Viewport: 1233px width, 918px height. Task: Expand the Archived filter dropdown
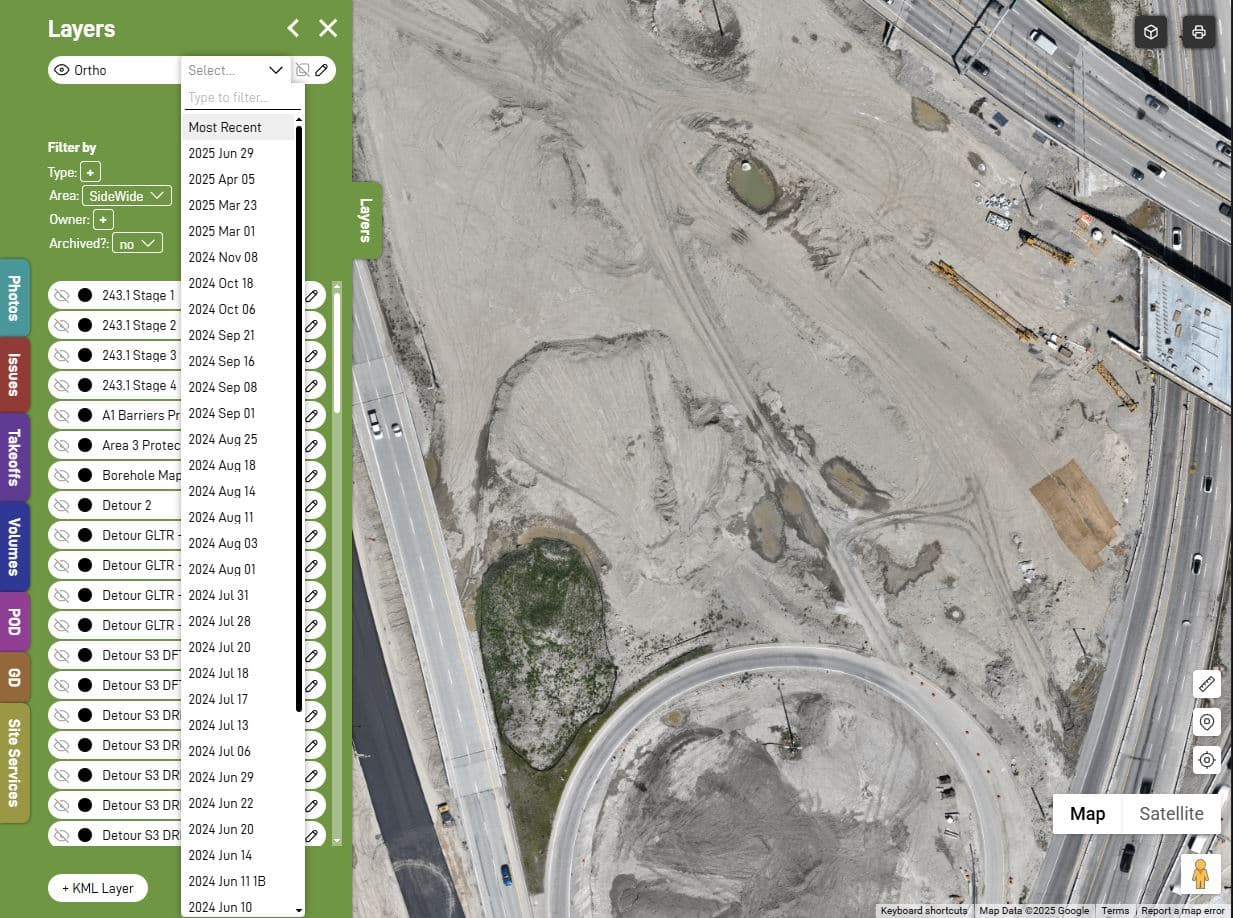coord(137,243)
